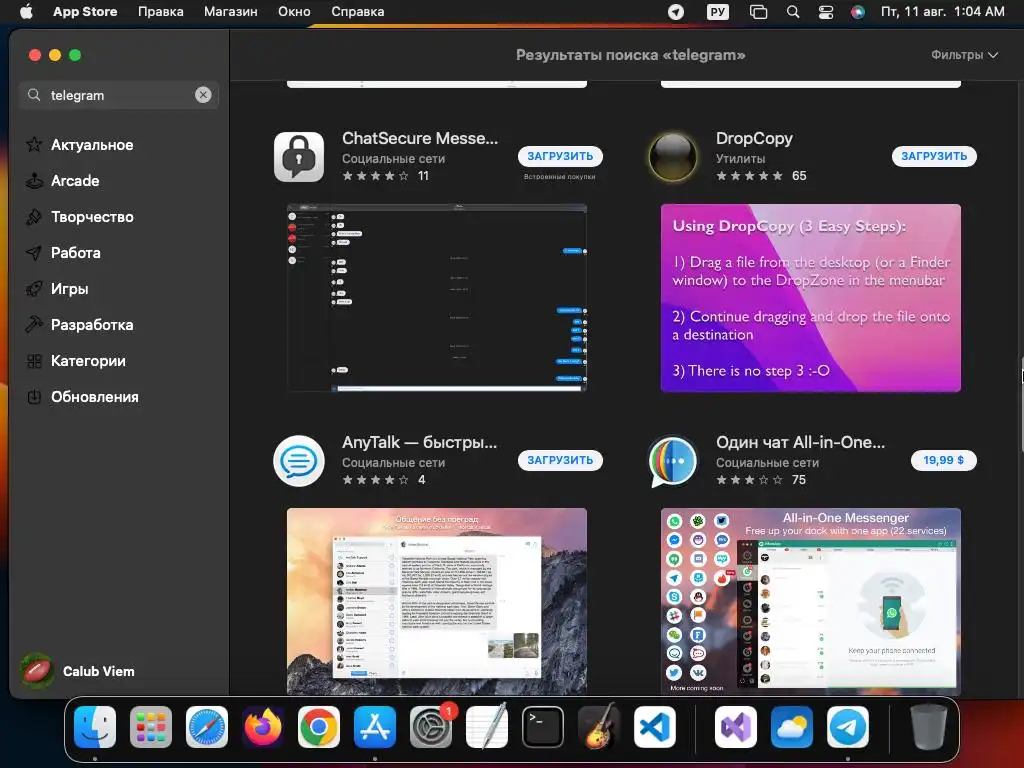Open the Apple menu
Viewport: 1024px width, 768px height.
(x=26, y=11)
